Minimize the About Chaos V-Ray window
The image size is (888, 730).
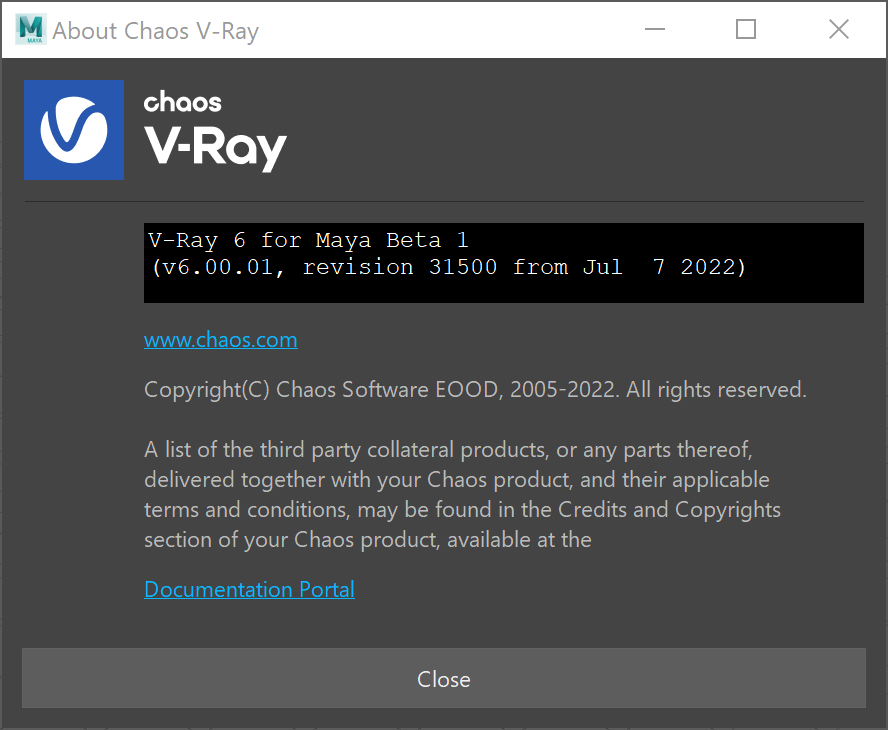click(x=655, y=29)
